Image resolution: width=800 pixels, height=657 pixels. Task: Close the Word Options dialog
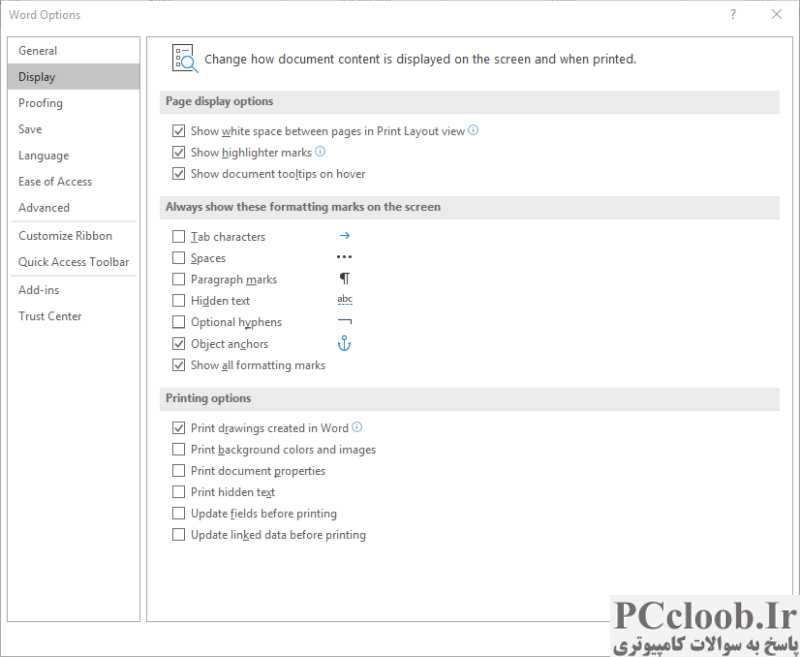(x=777, y=14)
